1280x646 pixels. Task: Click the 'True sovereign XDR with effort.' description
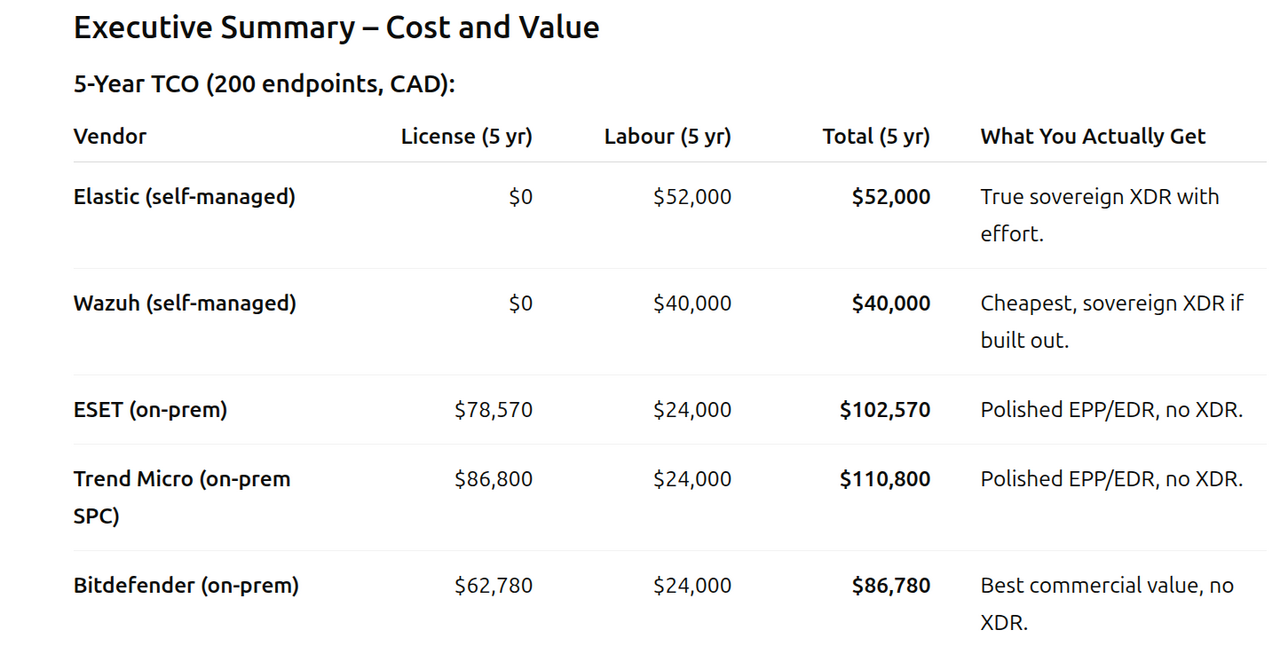tap(1100, 215)
